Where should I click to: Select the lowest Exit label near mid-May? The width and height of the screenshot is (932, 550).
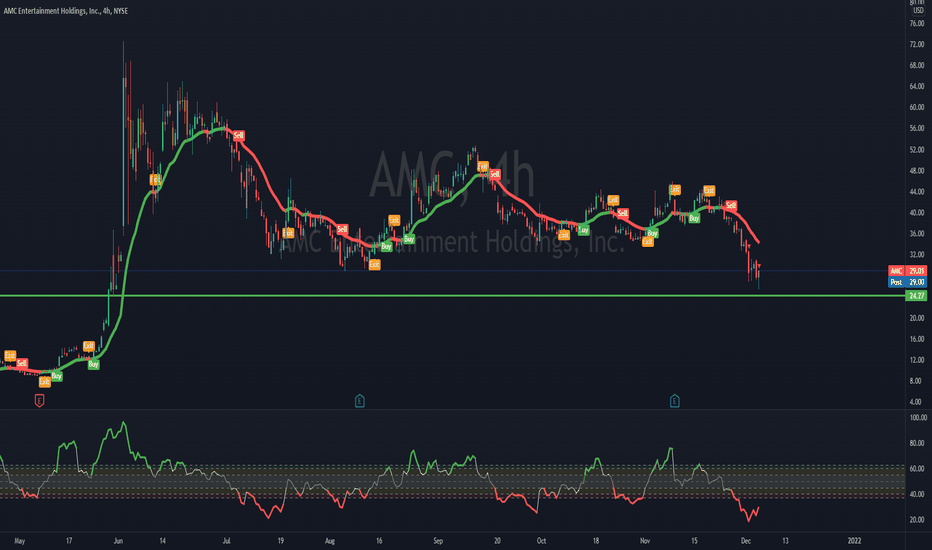point(45,382)
